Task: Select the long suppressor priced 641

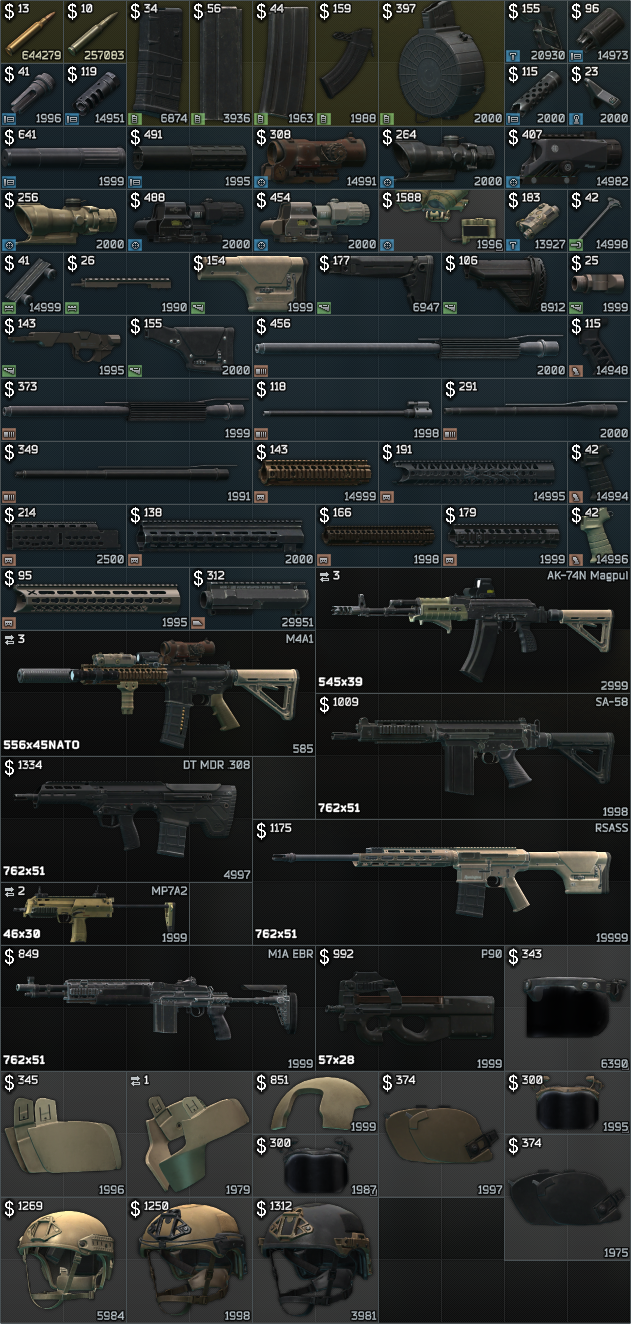Action: point(62,156)
